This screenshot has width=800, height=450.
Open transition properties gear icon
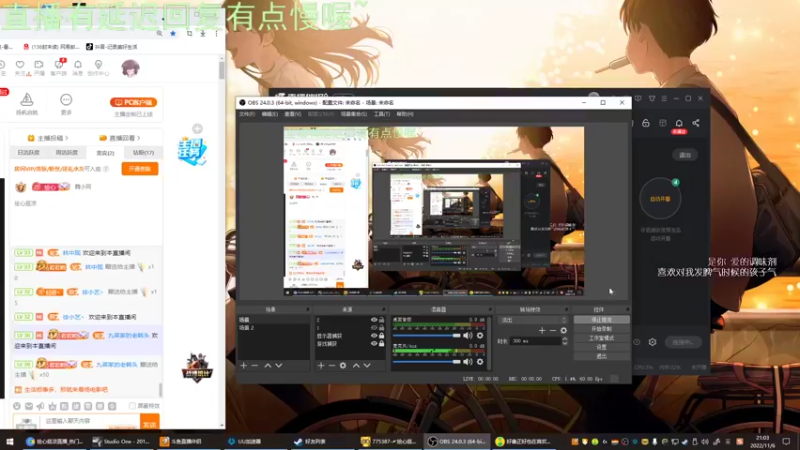563,331
